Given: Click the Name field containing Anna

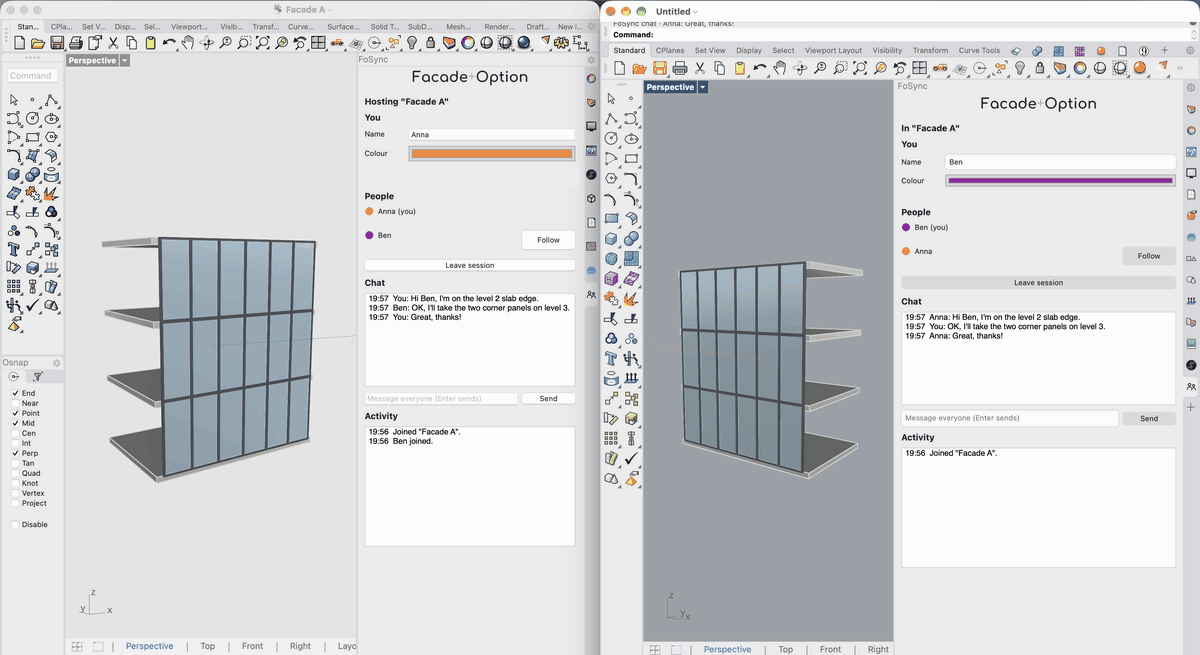Looking at the screenshot, I should click(x=492, y=134).
